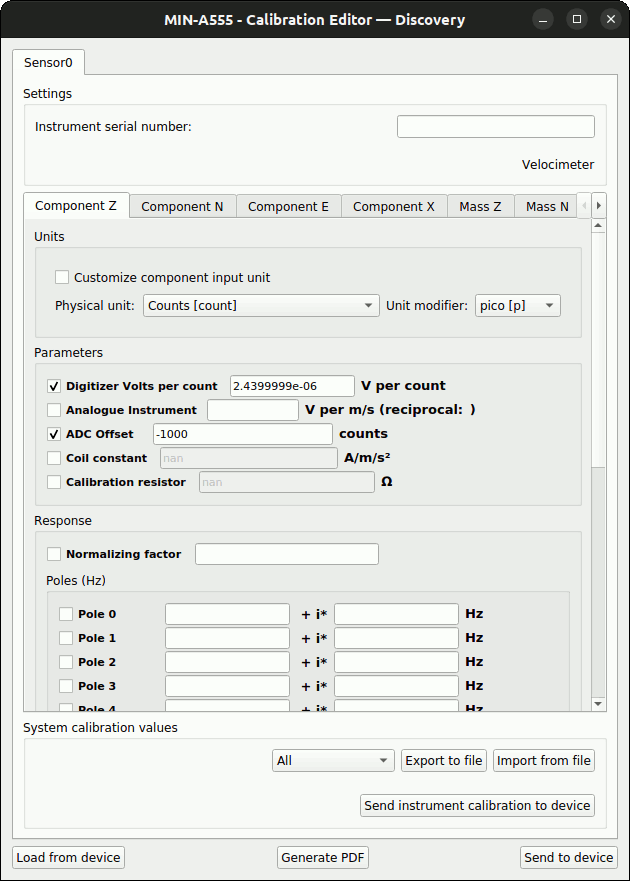This screenshot has width=630, height=881.
Task: Enable the Coil constant checkbox
Action: click(x=54, y=458)
